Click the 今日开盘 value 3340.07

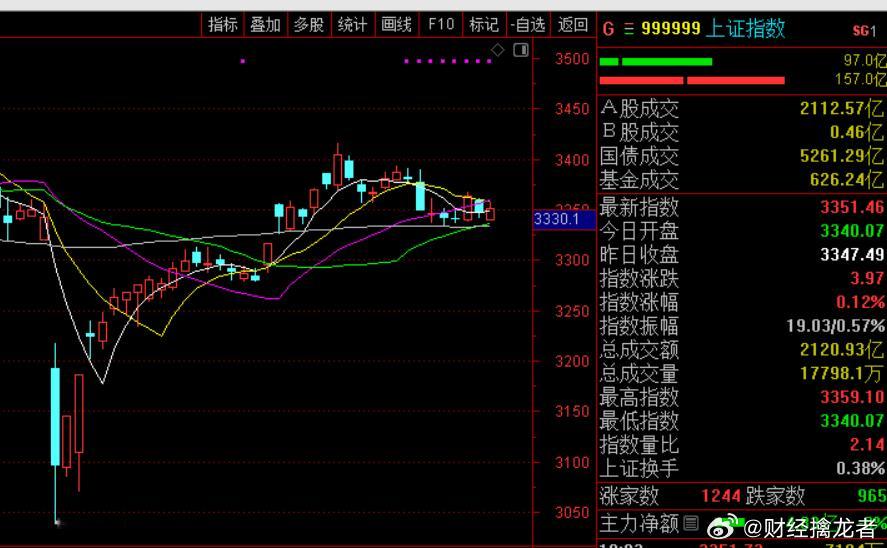click(x=852, y=231)
